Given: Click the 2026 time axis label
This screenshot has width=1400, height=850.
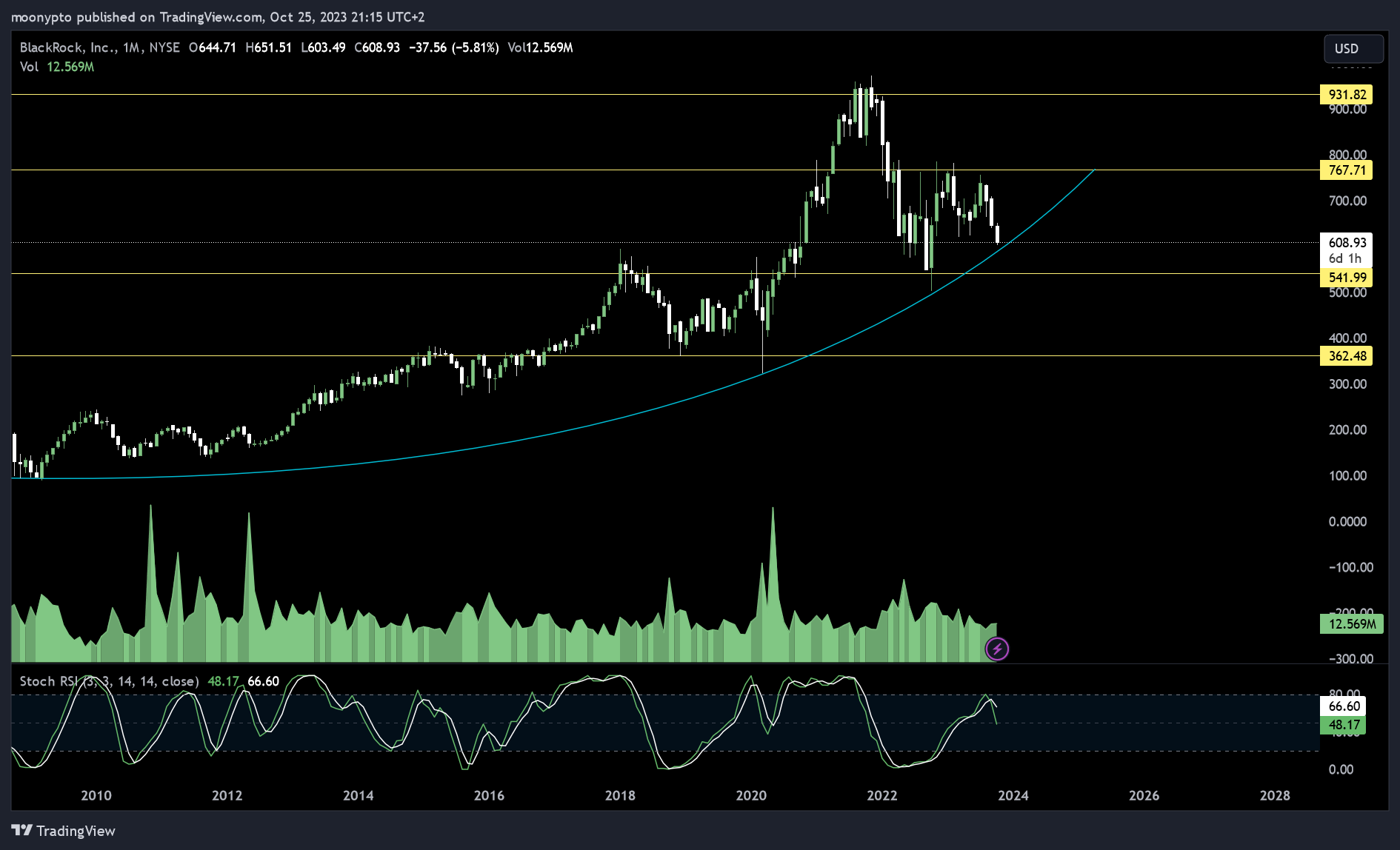Looking at the screenshot, I should tap(1144, 796).
